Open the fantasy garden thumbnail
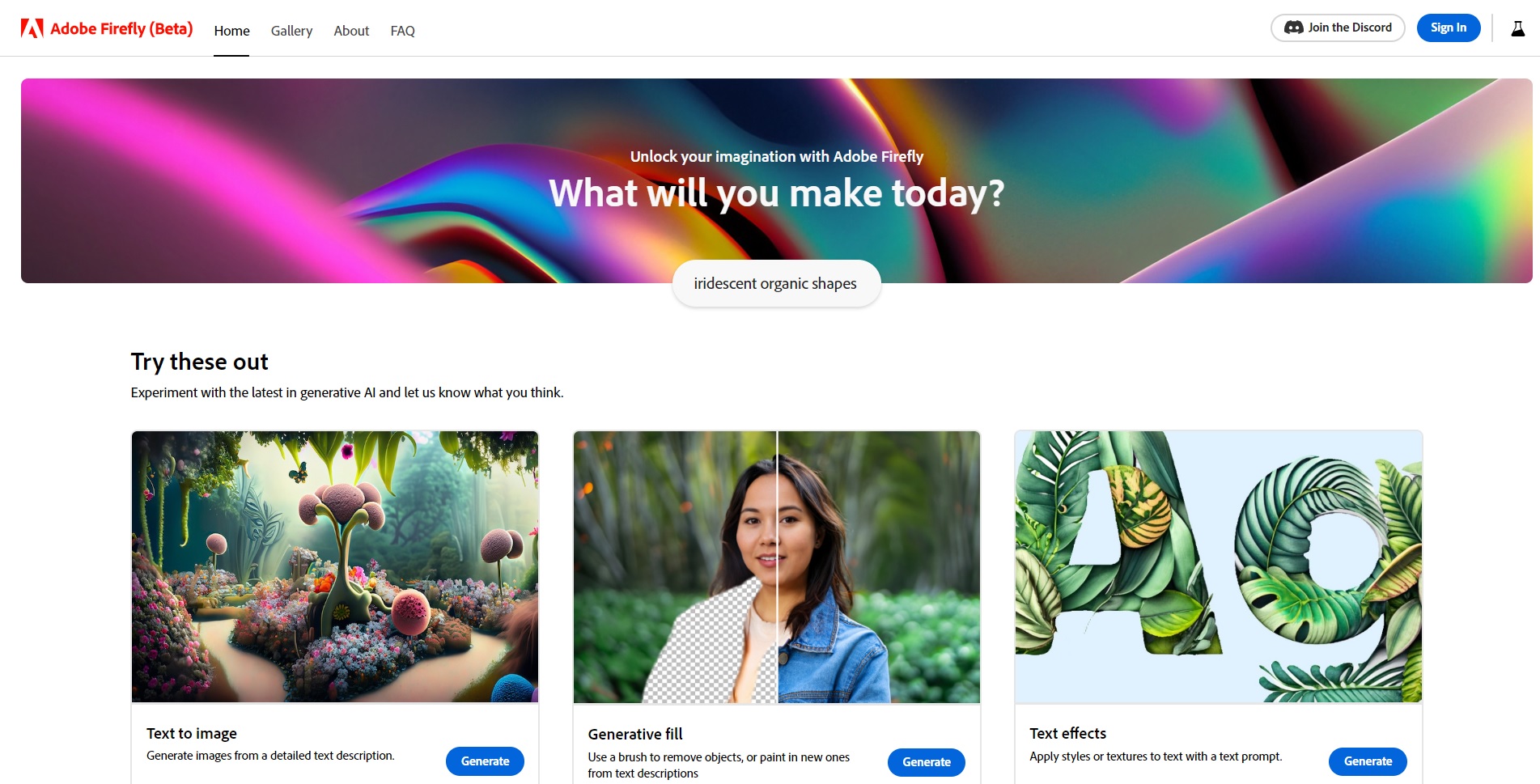 [335, 566]
